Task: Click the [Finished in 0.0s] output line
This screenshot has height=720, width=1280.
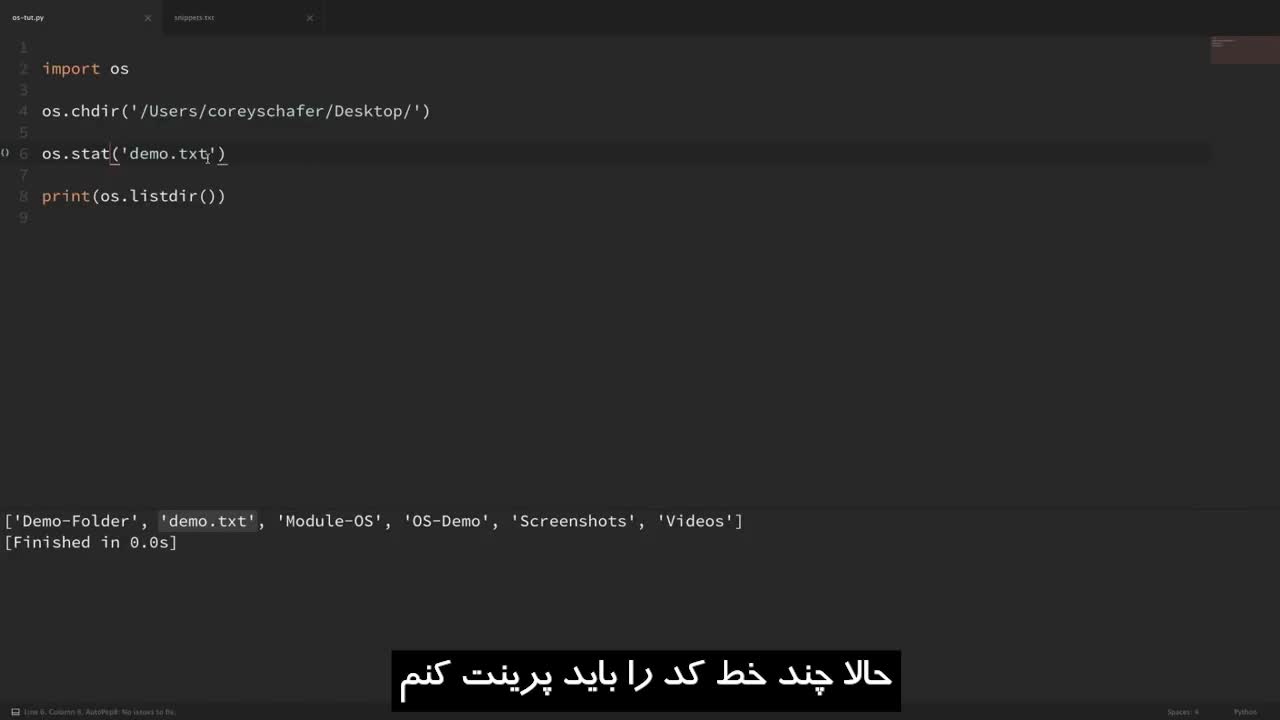Action: 90,542
